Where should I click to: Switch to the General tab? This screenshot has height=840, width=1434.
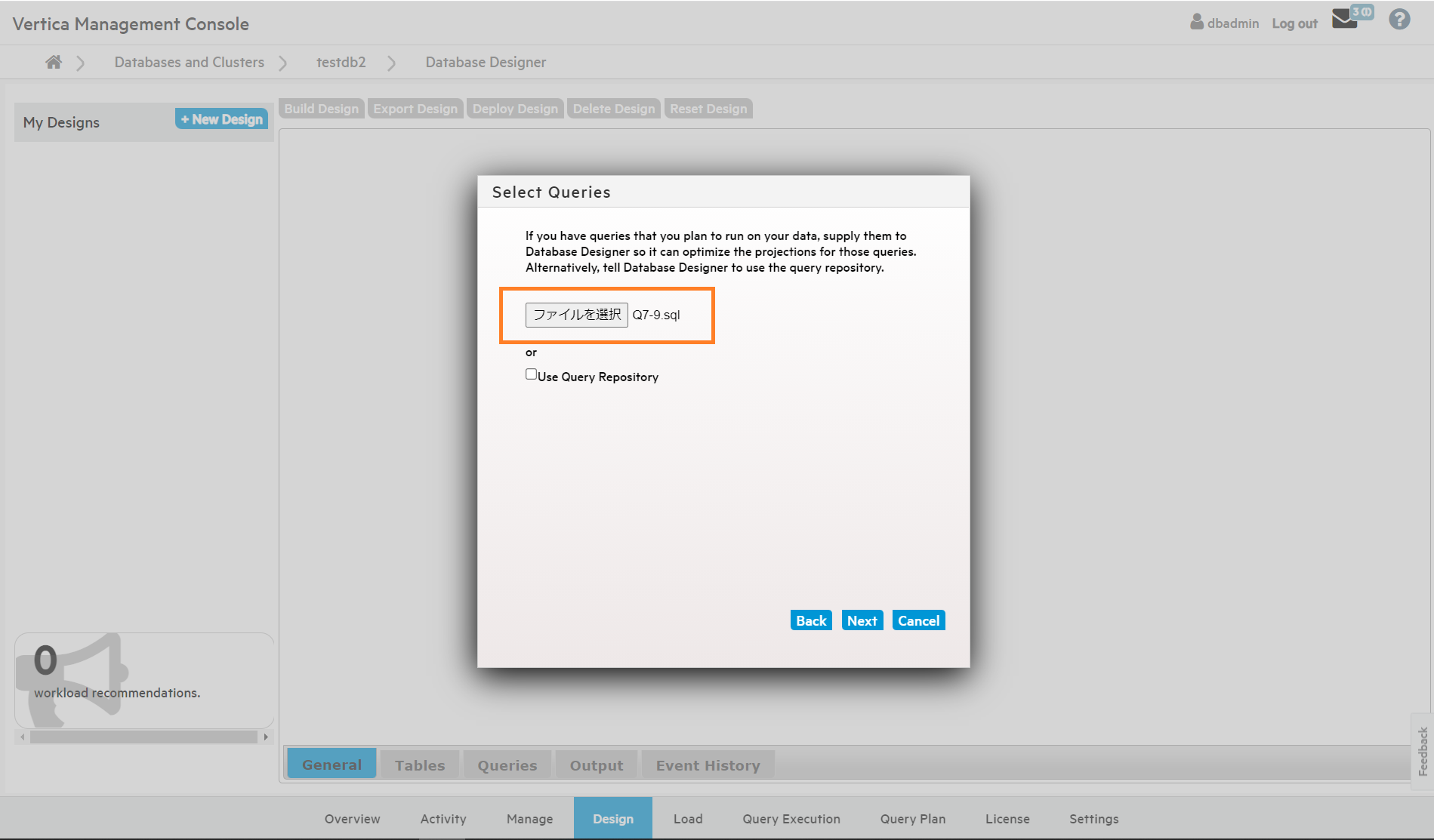click(332, 765)
